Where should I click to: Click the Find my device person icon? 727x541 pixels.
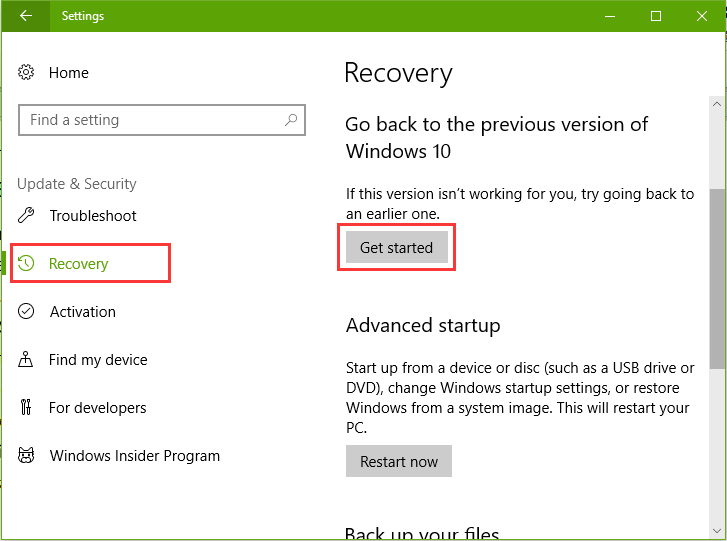point(26,359)
